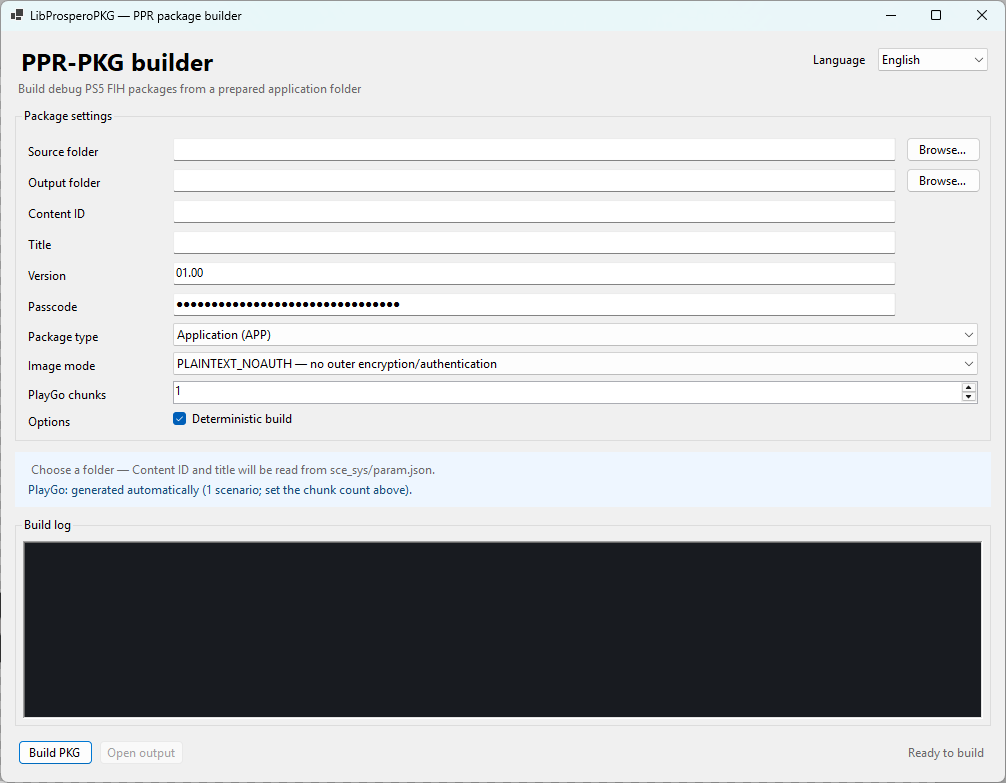Image resolution: width=1006 pixels, height=783 pixels.
Task: Toggle the Deterministic build checkbox
Action: click(180, 419)
